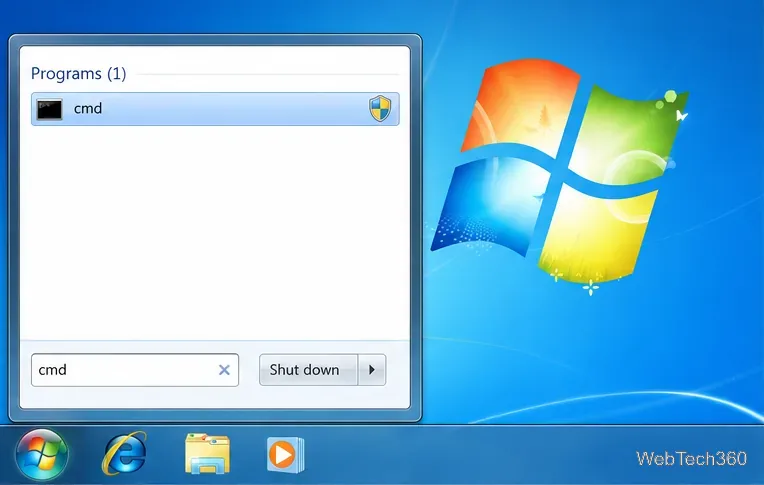Open Windows Media Player from taskbar
764x485 pixels.
point(286,455)
